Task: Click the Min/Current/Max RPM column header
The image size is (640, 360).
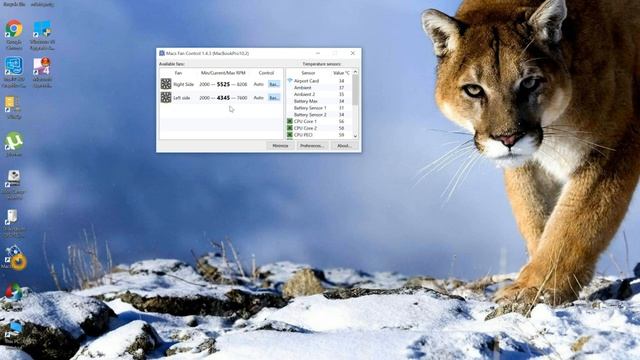Action: click(x=223, y=73)
